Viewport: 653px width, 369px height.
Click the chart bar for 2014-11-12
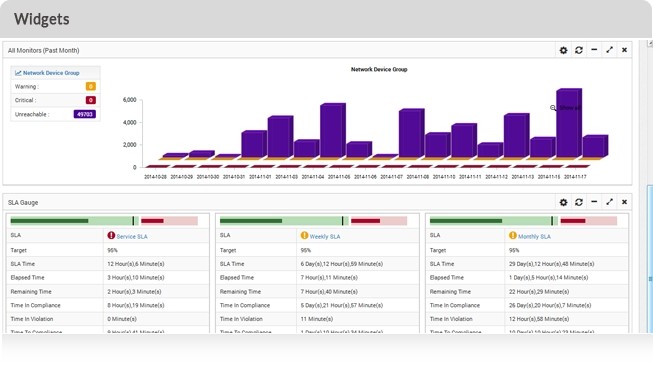pyautogui.click(x=516, y=135)
